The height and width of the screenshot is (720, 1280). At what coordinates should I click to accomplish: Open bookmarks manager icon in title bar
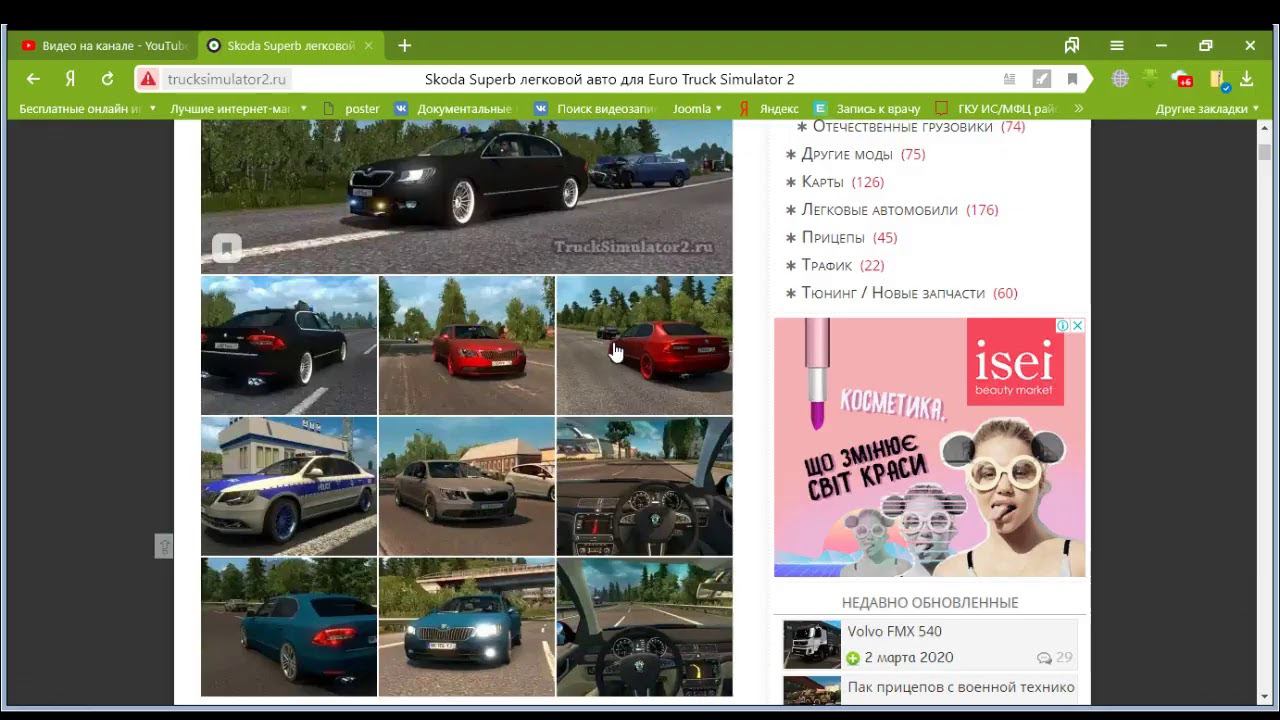1072,45
